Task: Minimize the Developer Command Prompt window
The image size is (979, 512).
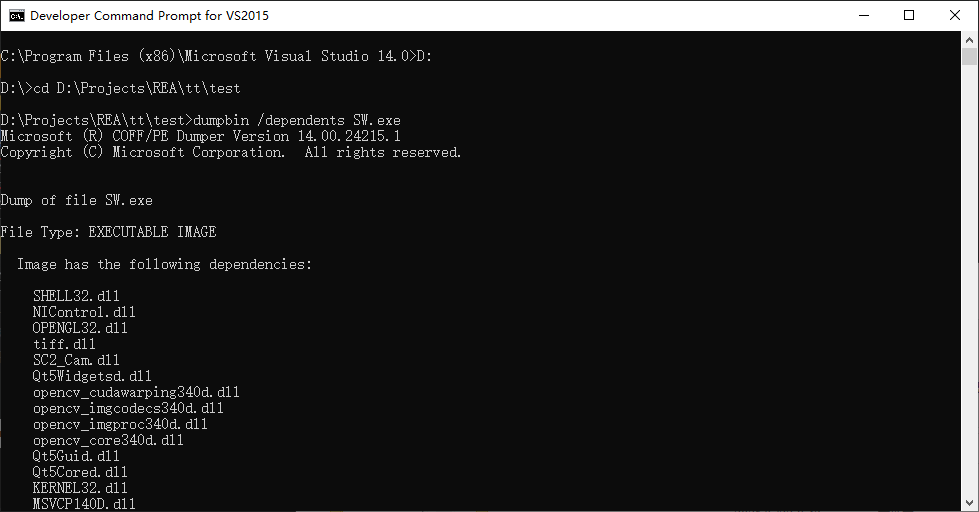Action: point(864,16)
